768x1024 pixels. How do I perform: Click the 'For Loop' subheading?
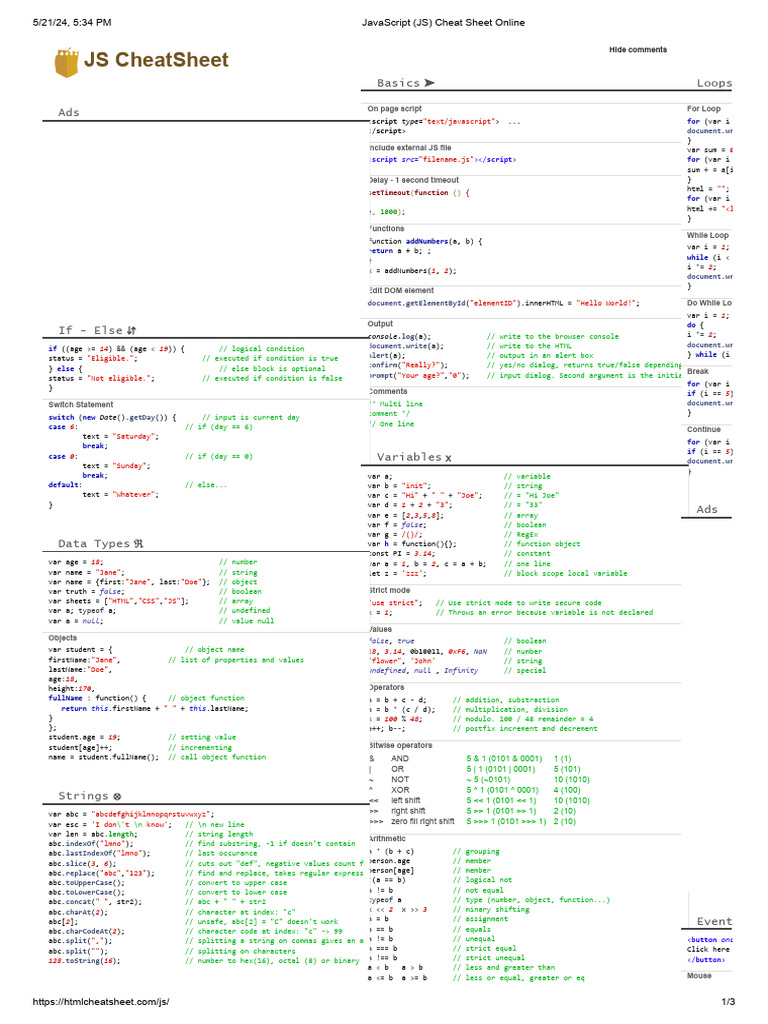click(x=703, y=108)
